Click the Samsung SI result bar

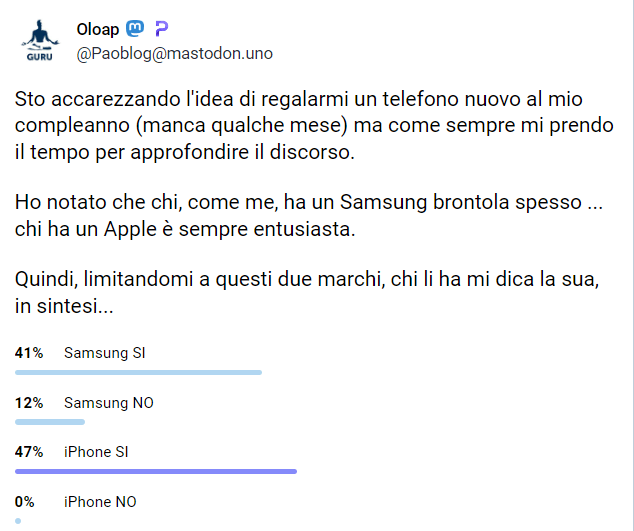click(x=138, y=372)
